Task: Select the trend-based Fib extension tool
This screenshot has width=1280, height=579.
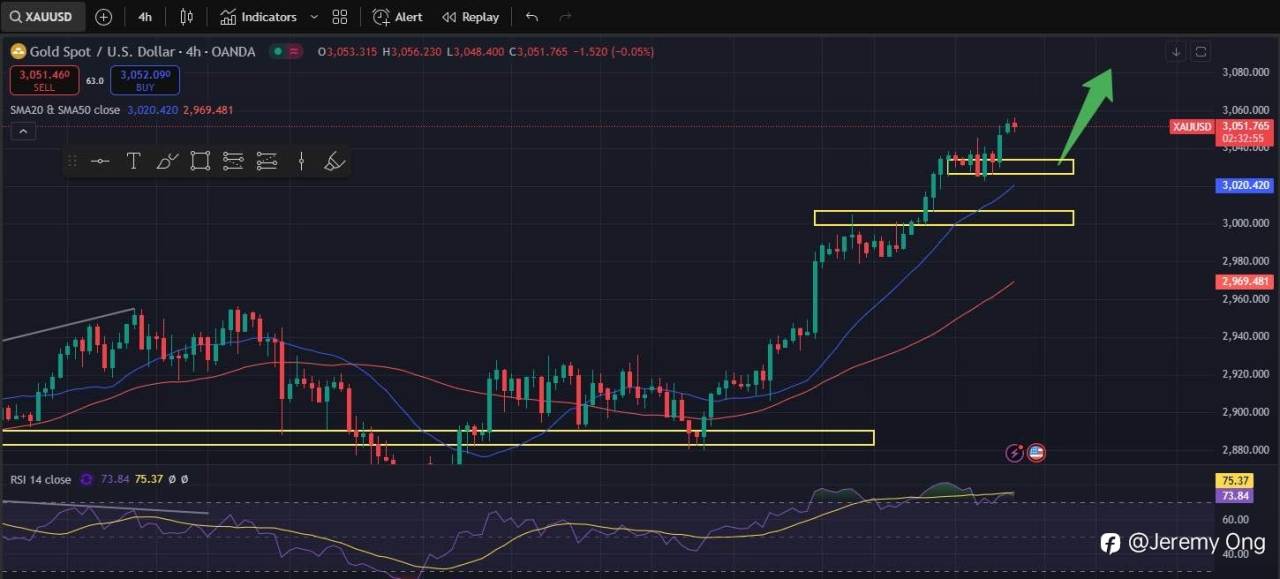Action: (x=266, y=161)
